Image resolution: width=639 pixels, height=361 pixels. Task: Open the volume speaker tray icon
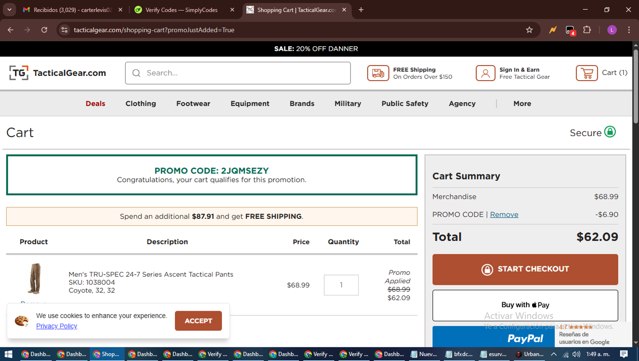tap(576, 354)
